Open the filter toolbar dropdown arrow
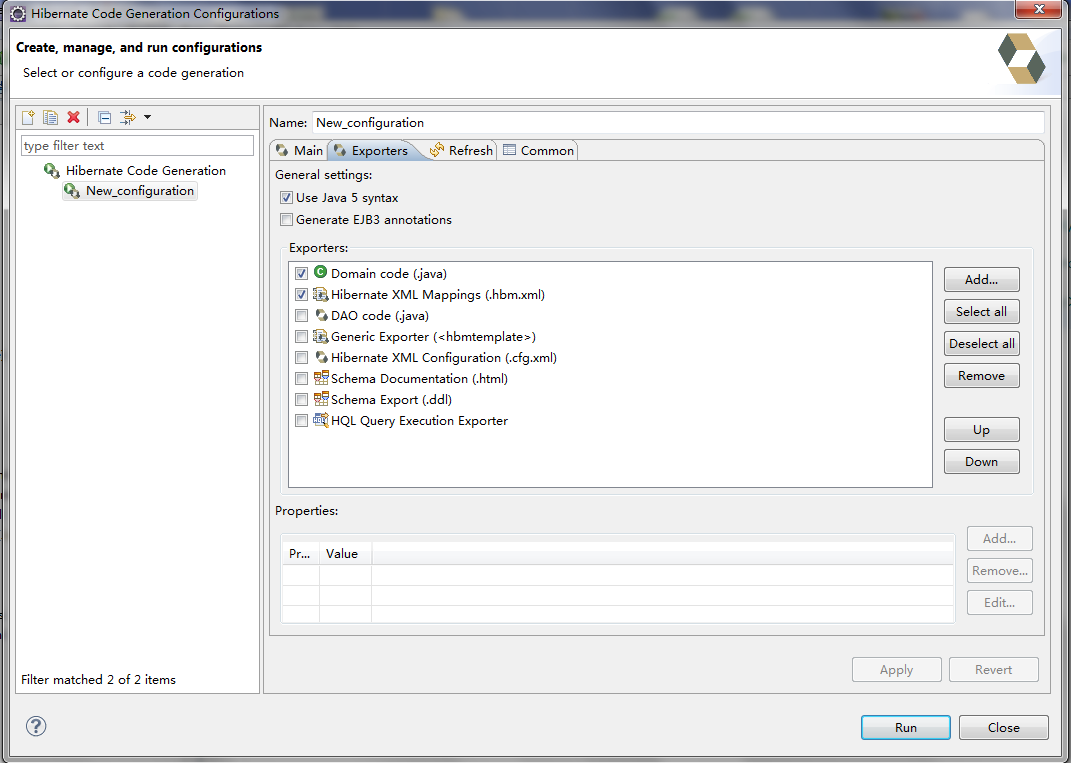The image size is (1071, 763). [x=145, y=117]
